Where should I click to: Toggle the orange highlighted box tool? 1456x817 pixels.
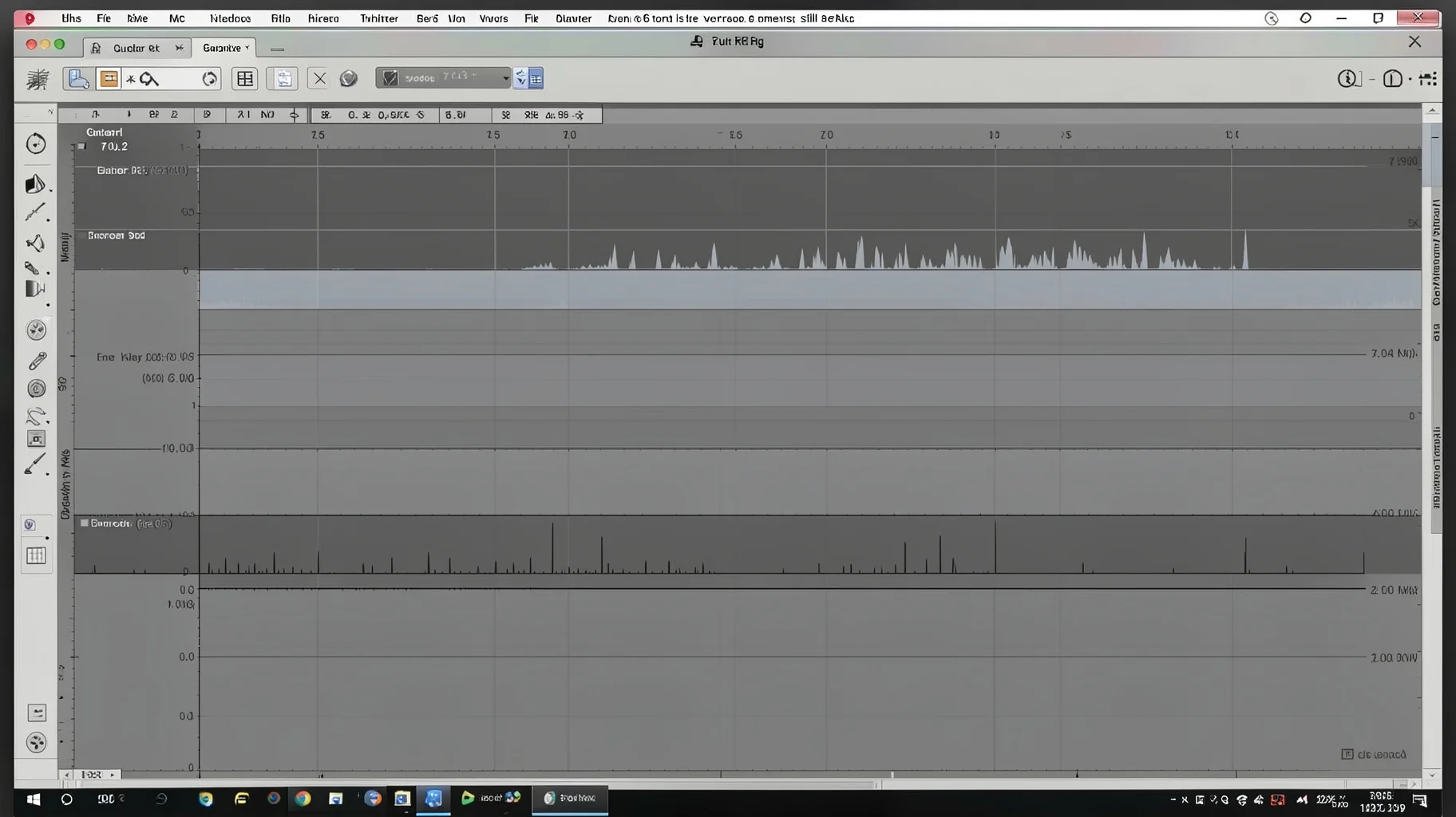[x=109, y=78]
